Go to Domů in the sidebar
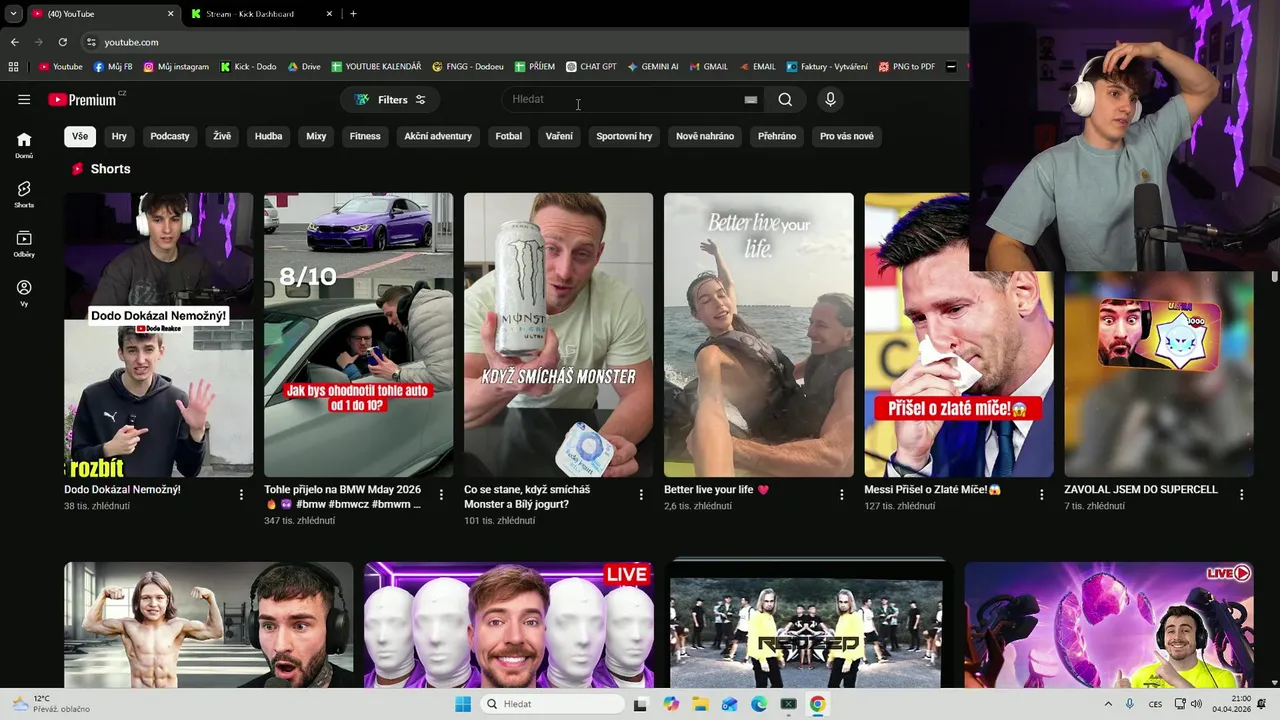 [x=24, y=145]
